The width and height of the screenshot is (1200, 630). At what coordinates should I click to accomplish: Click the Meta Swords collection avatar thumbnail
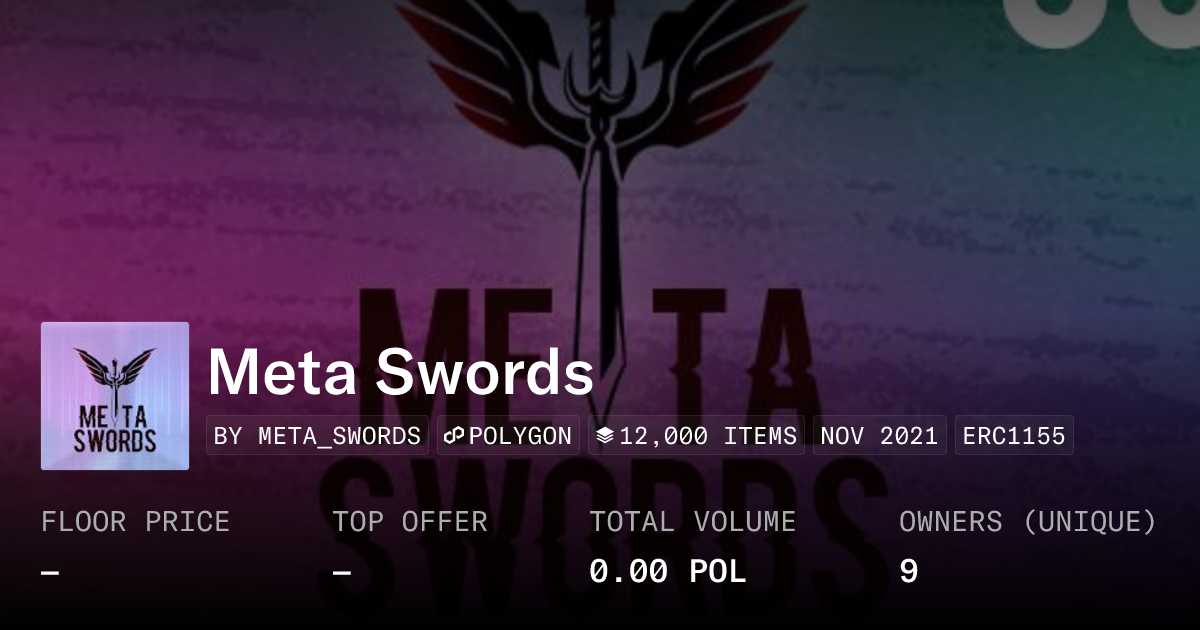[x=115, y=396]
